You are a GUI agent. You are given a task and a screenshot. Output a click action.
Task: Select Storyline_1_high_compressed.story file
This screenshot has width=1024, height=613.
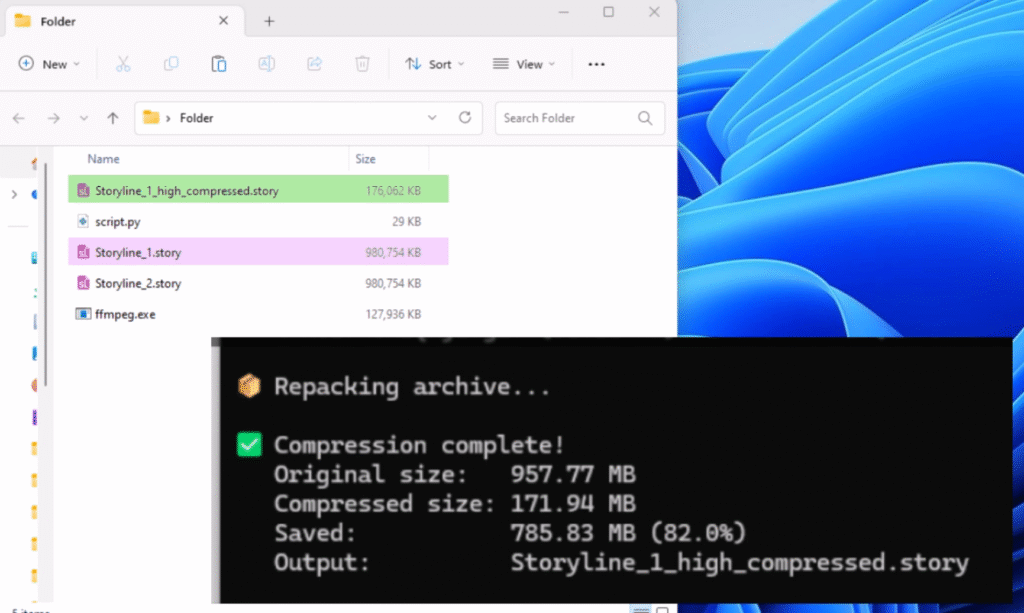(x=186, y=191)
